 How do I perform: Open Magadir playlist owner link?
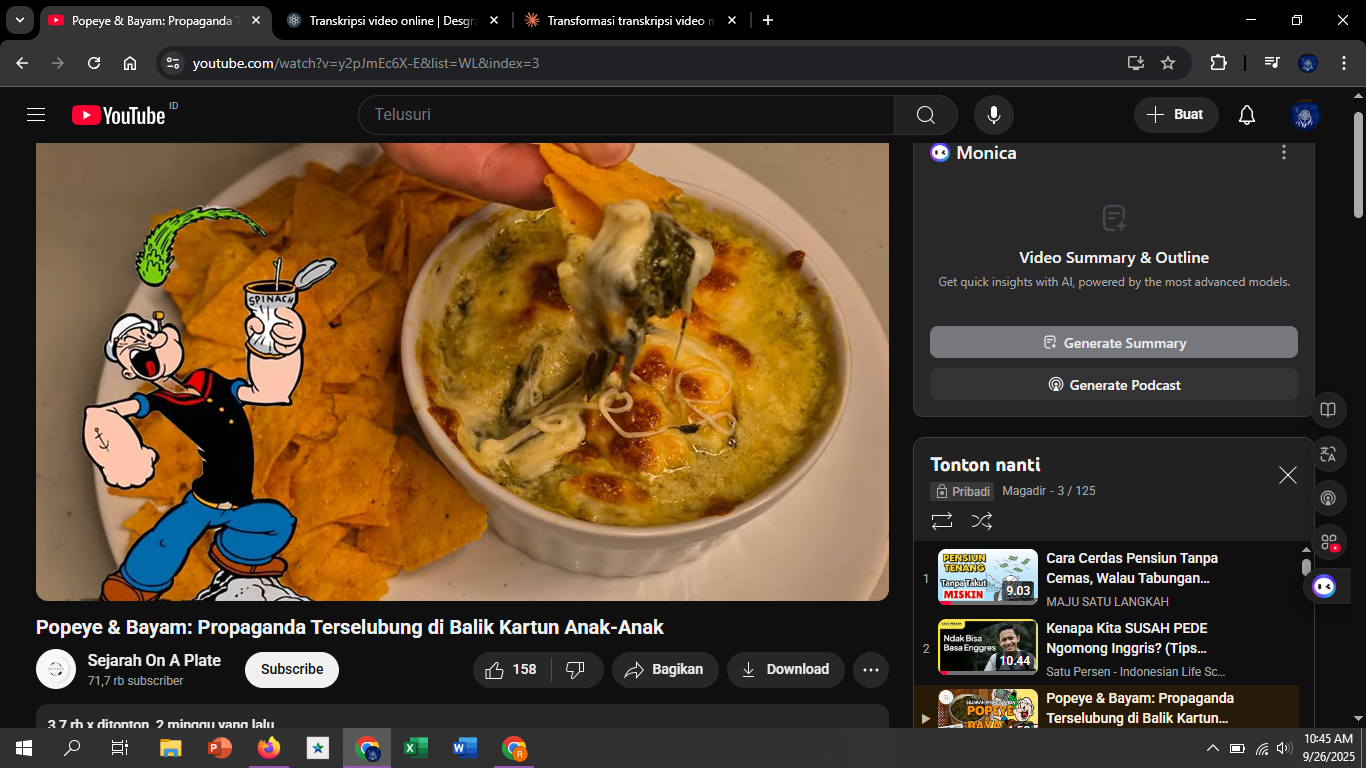pyautogui.click(x=1026, y=491)
